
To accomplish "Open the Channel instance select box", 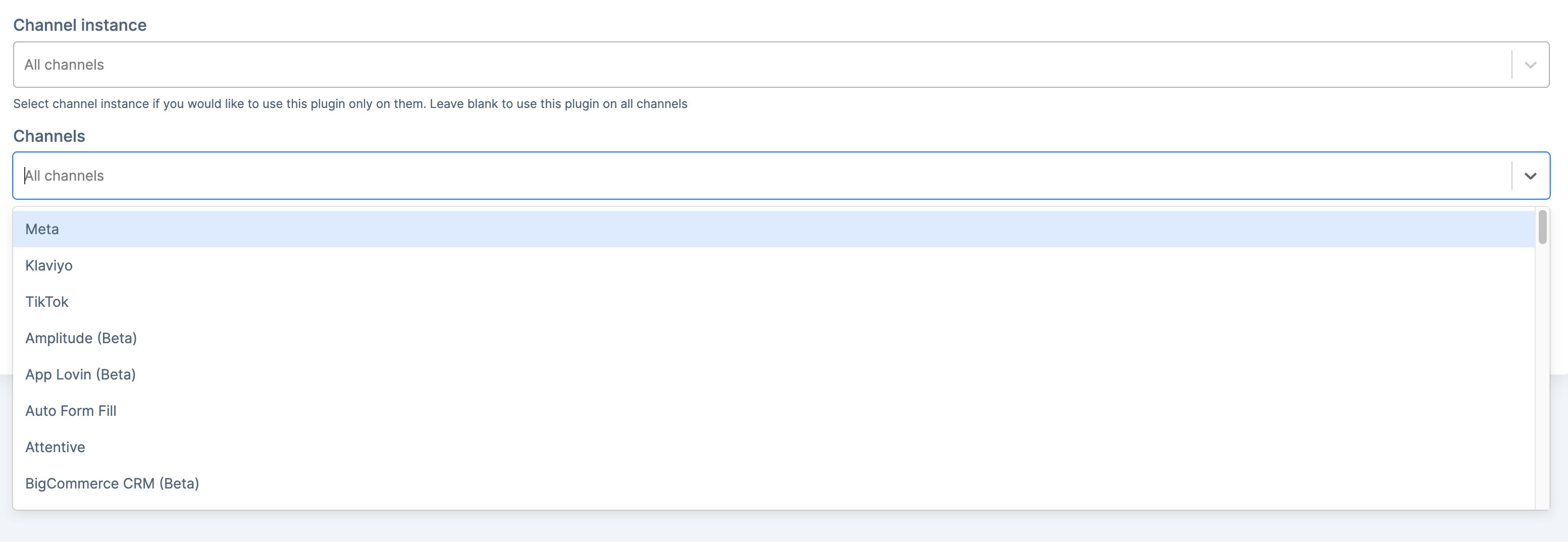I will tap(781, 65).
